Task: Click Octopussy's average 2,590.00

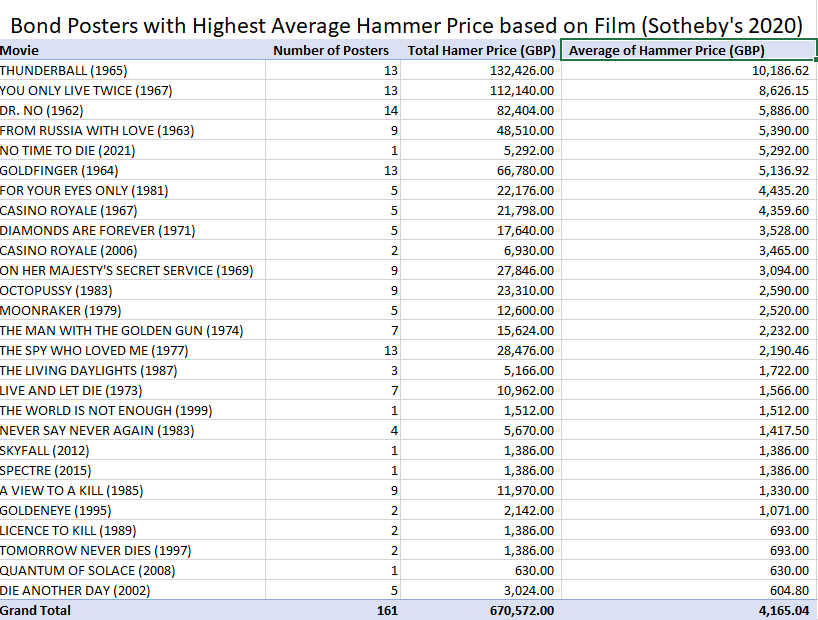Action: [x=784, y=291]
